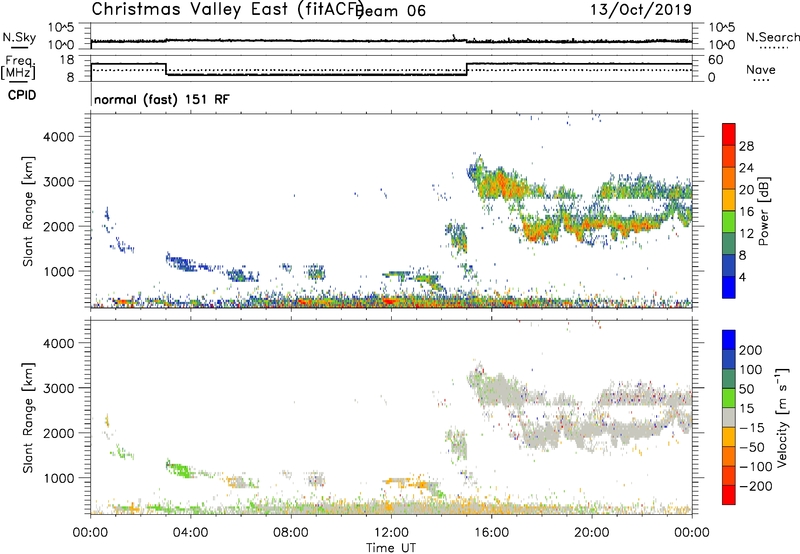This screenshot has width=800, height=554.
Task: Click the "-200" velocity colorbar value
Action: tap(756, 486)
